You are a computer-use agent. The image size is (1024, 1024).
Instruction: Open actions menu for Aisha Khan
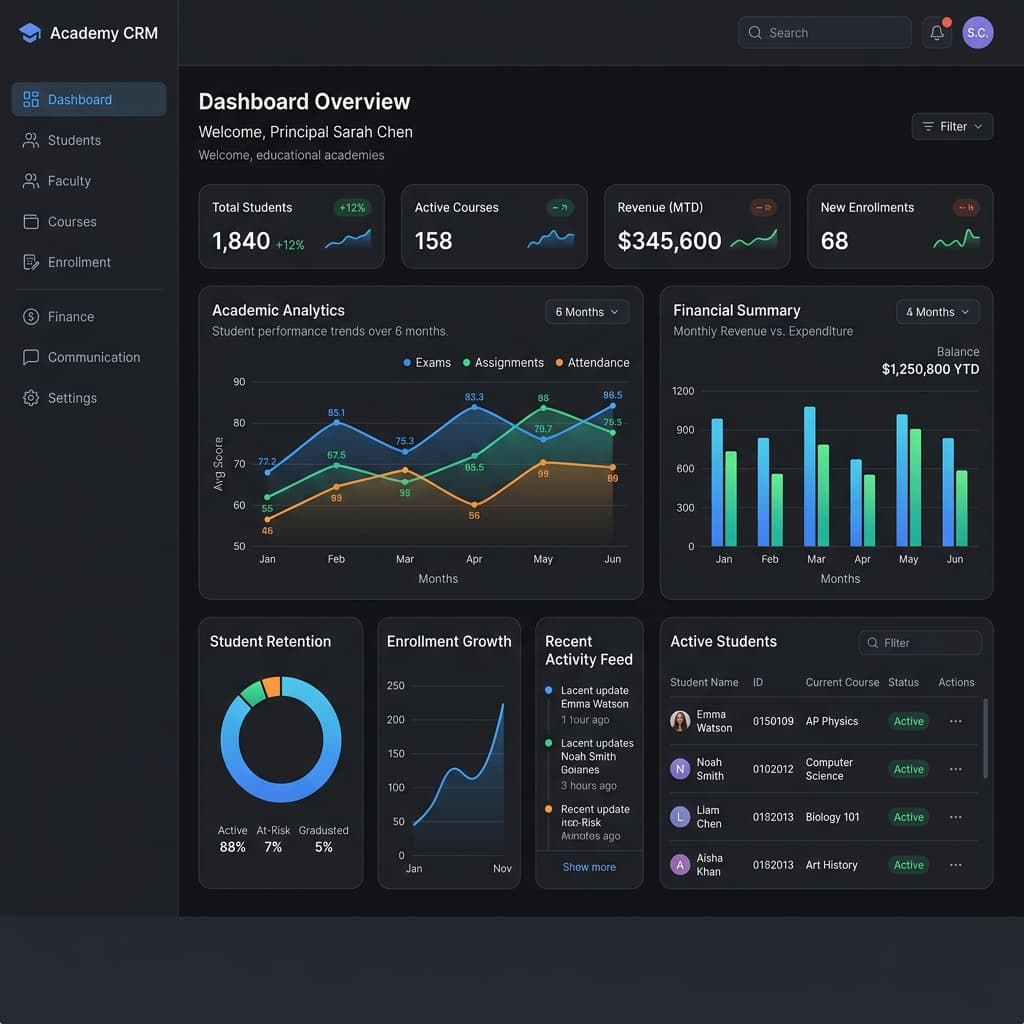tap(955, 865)
